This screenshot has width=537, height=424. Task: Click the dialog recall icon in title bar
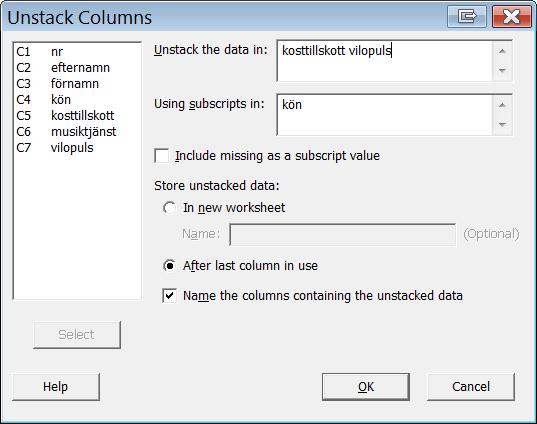466,16
